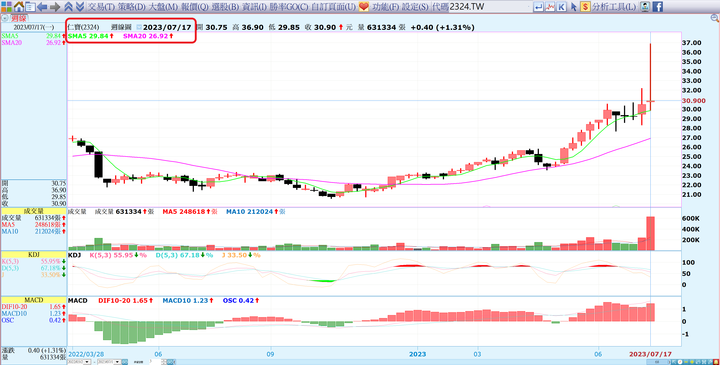Click the 成交量 panel header

[34, 211]
